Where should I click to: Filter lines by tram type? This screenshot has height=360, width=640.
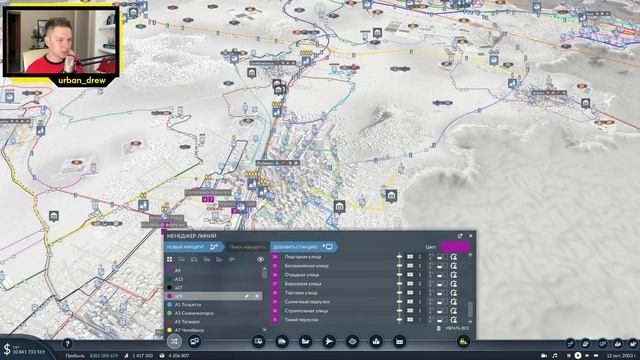tap(194, 260)
